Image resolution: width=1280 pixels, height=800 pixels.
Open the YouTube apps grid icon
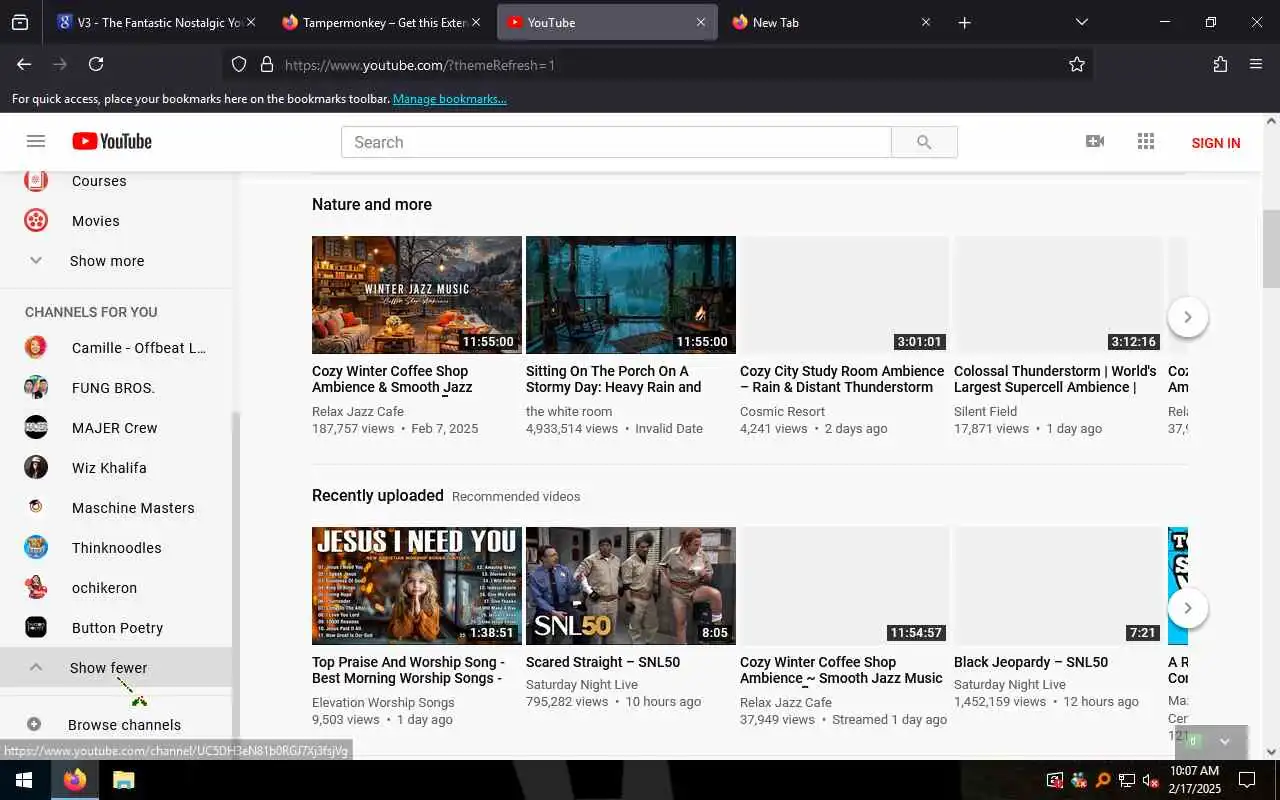[x=1146, y=142]
